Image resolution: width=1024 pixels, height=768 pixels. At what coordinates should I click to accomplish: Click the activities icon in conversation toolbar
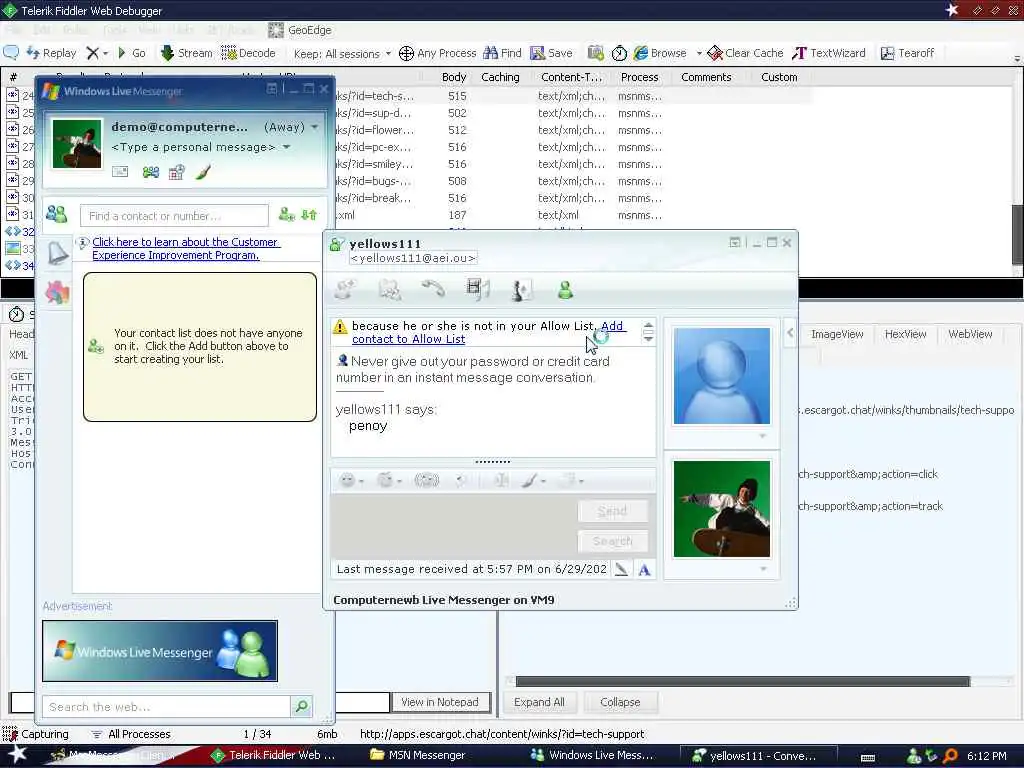click(521, 289)
